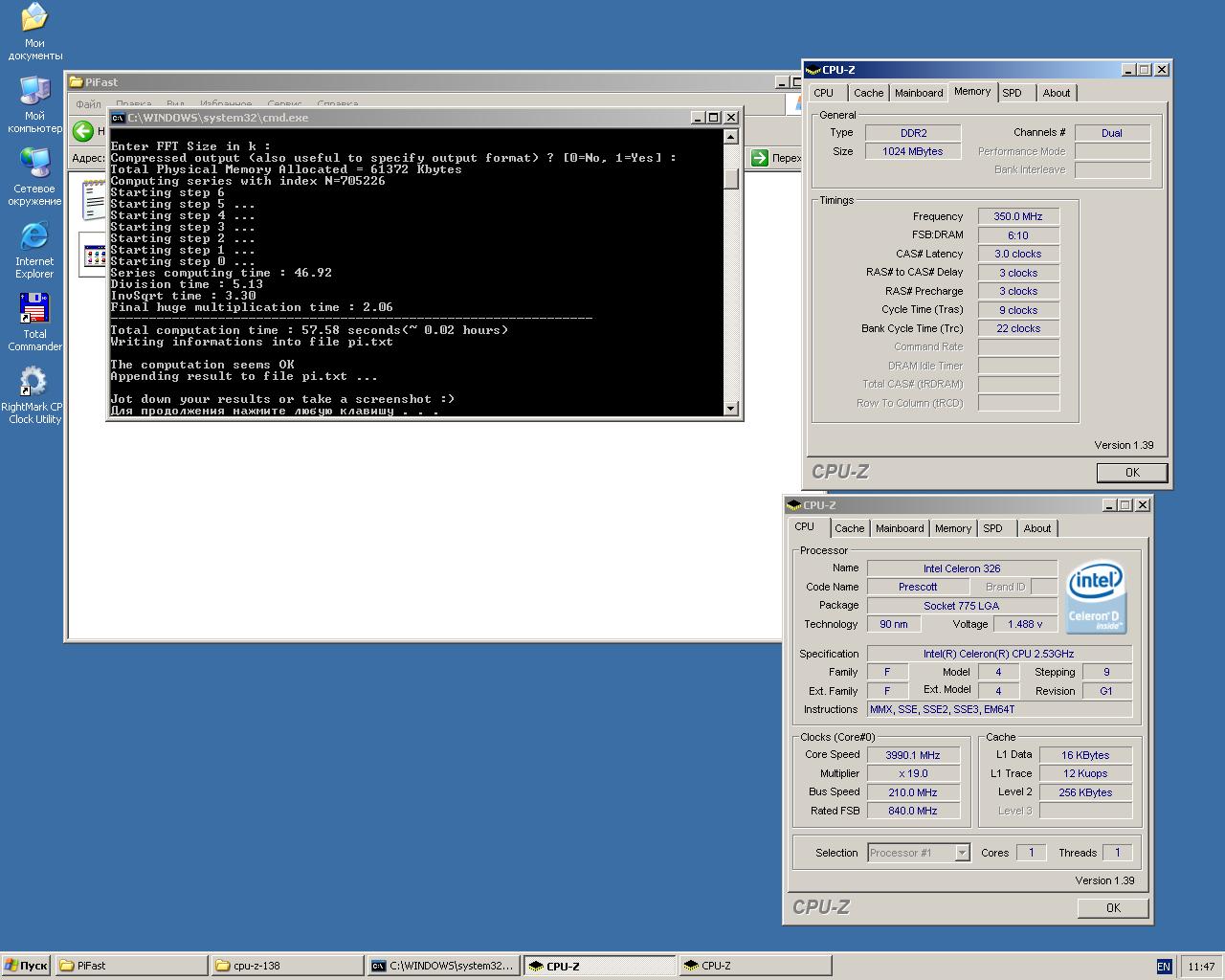Click 'Series computing time : 46.92' line
The image size is (1225, 980).
[221, 273]
